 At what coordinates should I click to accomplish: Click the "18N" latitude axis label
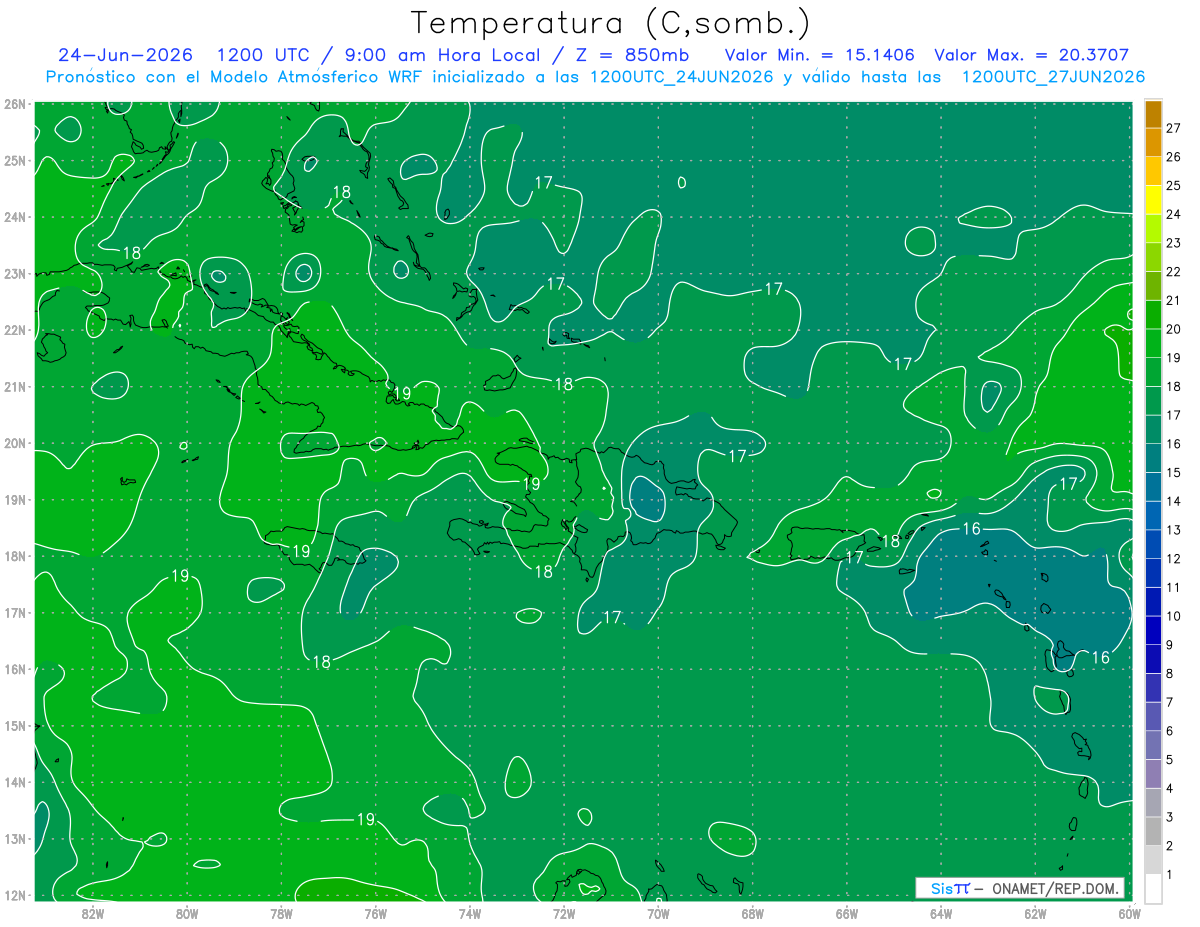point(15,556)
